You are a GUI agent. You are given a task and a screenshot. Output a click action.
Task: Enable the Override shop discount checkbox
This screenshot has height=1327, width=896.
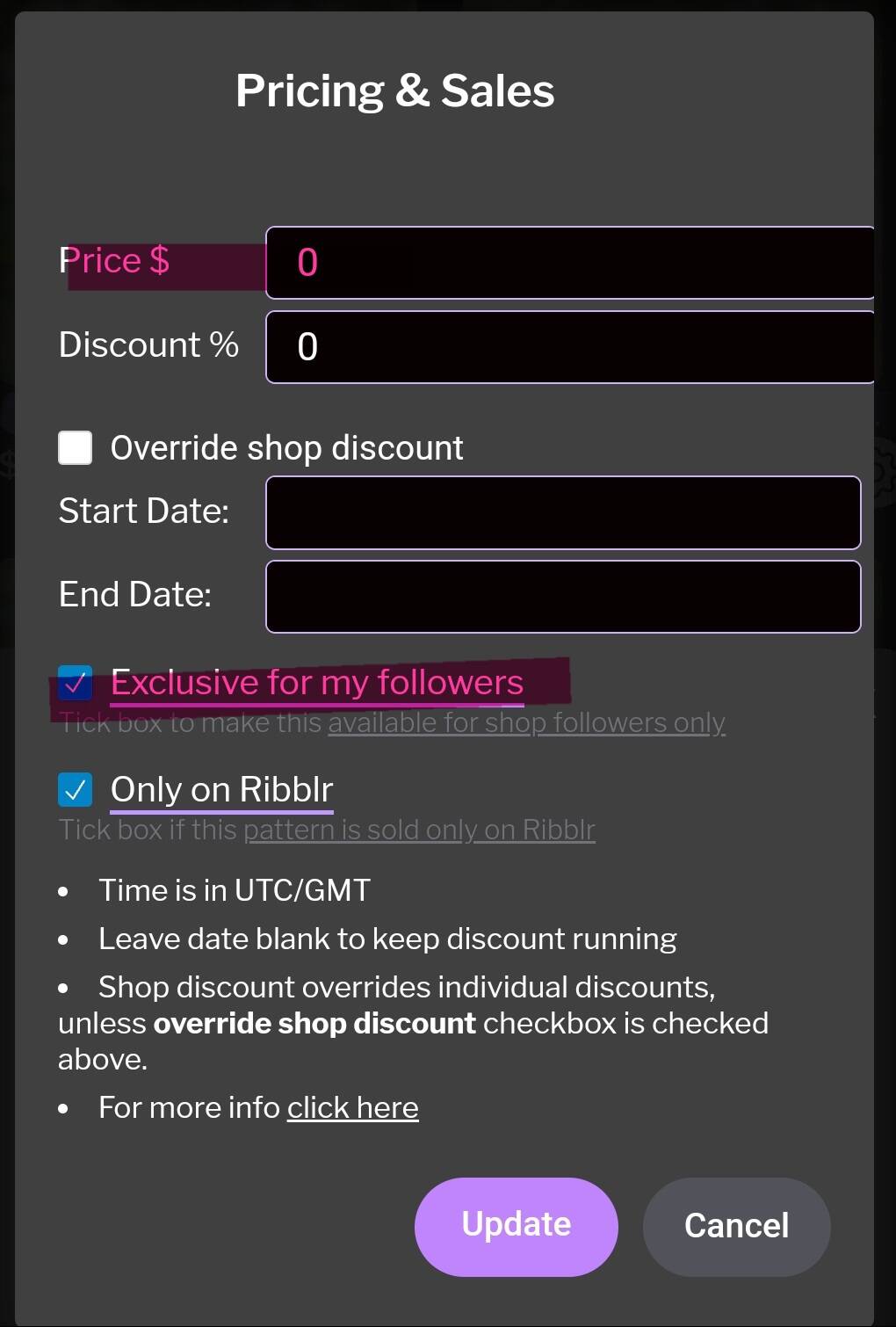[x=76, y=447]
